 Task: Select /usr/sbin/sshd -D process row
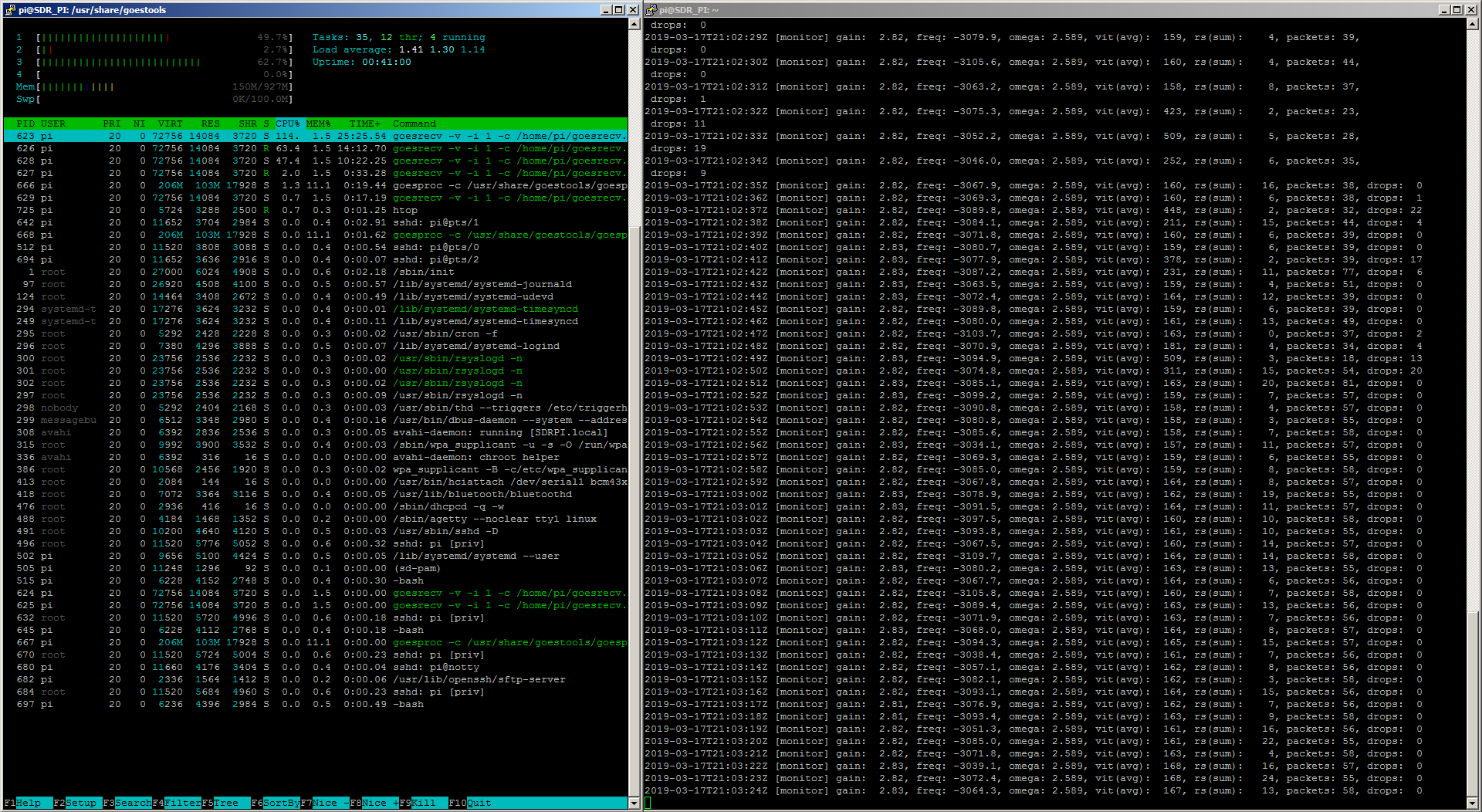pyautogui.click(x=316, y=531)
